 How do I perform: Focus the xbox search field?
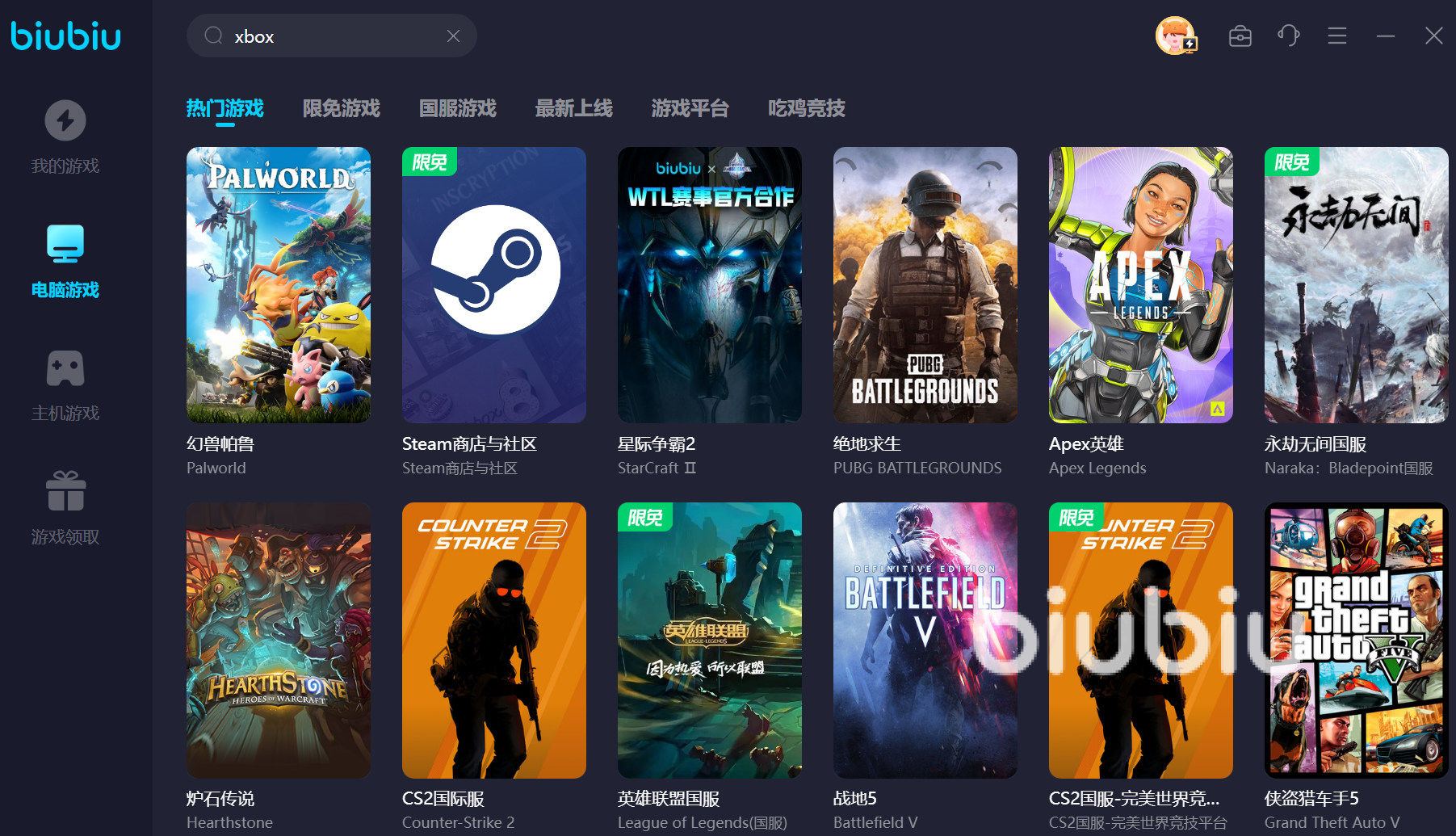332,36
